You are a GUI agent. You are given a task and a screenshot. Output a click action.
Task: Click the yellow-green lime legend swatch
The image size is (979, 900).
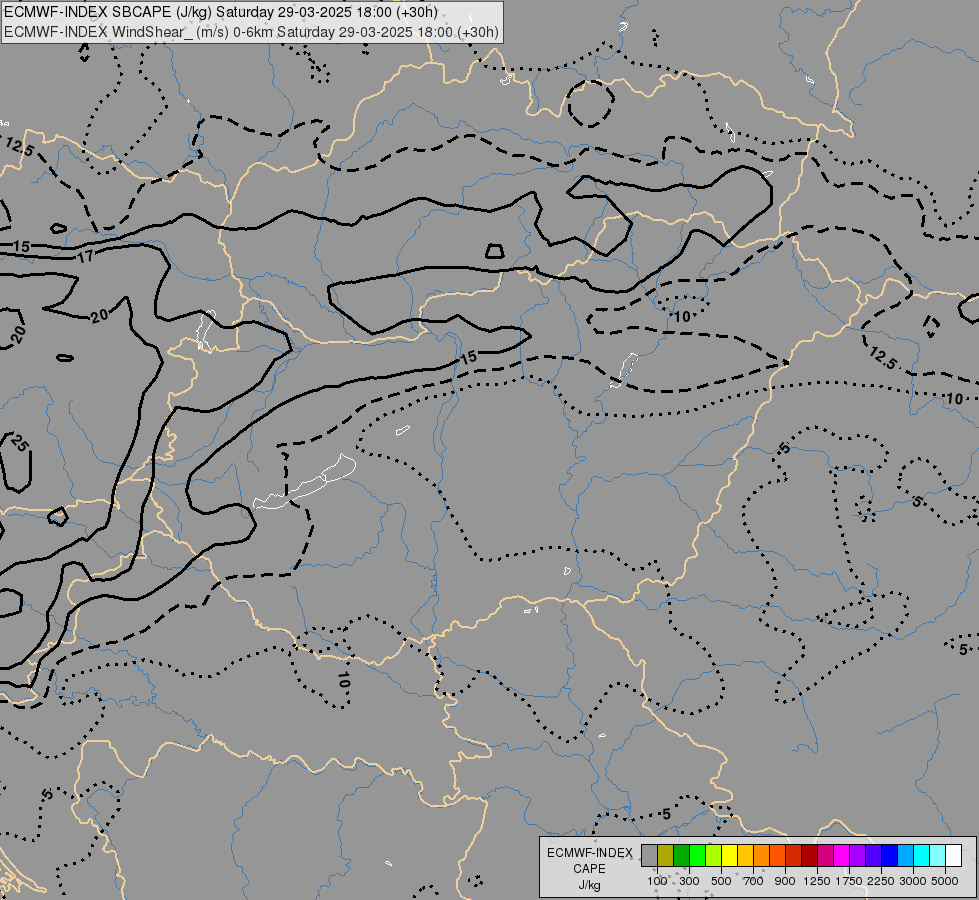[714, 855]
